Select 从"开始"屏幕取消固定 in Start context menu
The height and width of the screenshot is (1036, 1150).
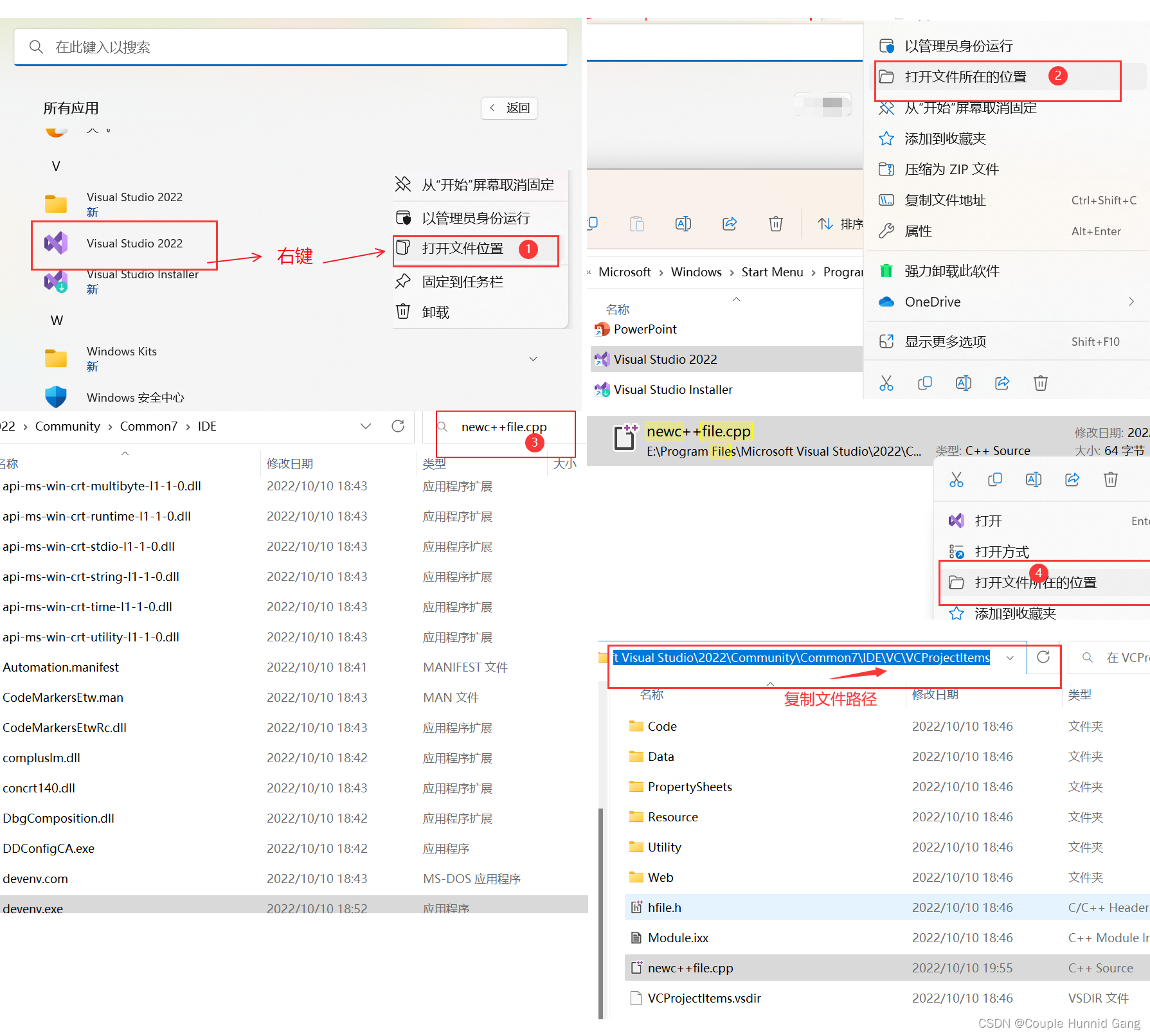(x=476, y=185)
